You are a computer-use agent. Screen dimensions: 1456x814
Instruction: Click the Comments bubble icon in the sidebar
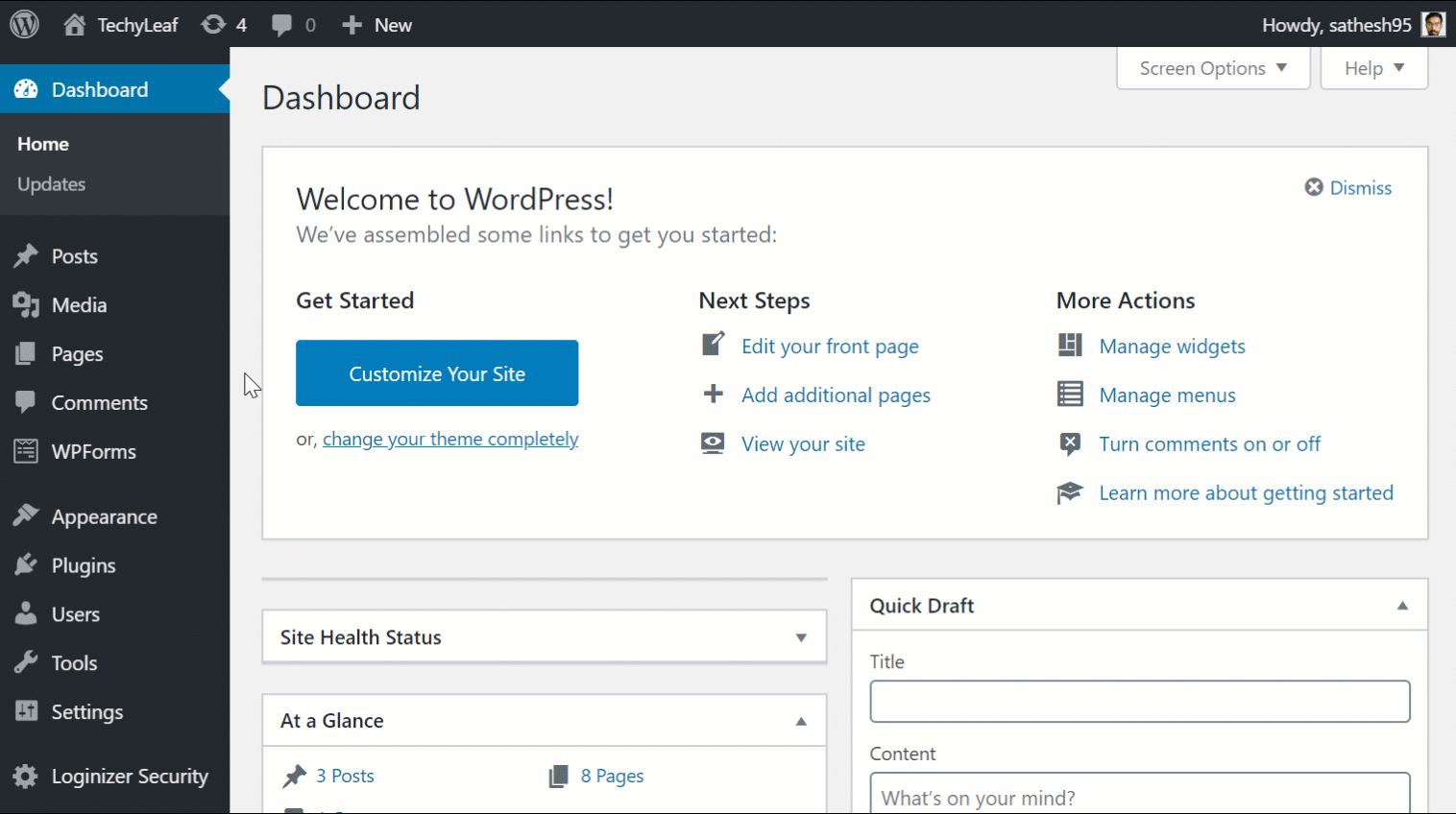pyautogui.click(x=26, y=402)
